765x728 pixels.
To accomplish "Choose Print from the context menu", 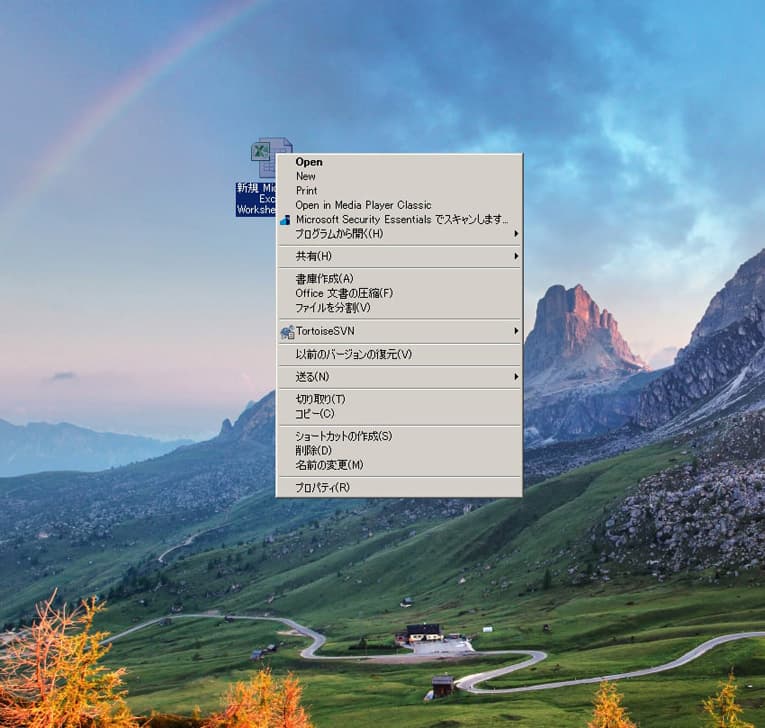I will click(306, 191).
